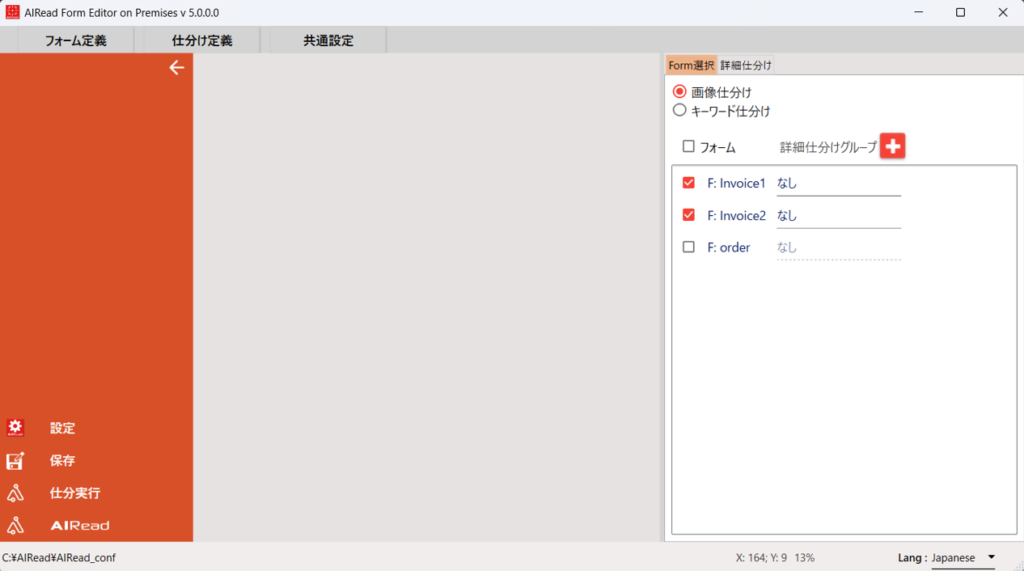Click the 13% zoom value in status bar
Screen dimensions: 1024x571
point(805,558)
